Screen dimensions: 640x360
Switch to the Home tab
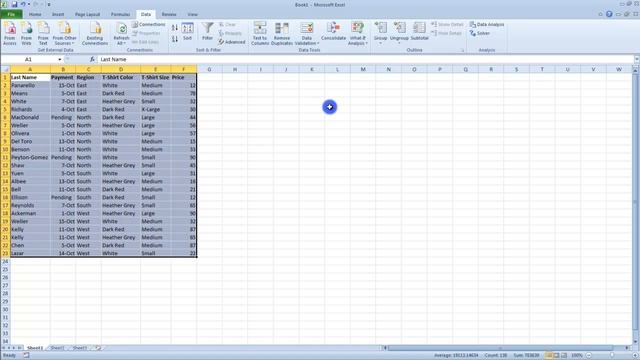35,14
